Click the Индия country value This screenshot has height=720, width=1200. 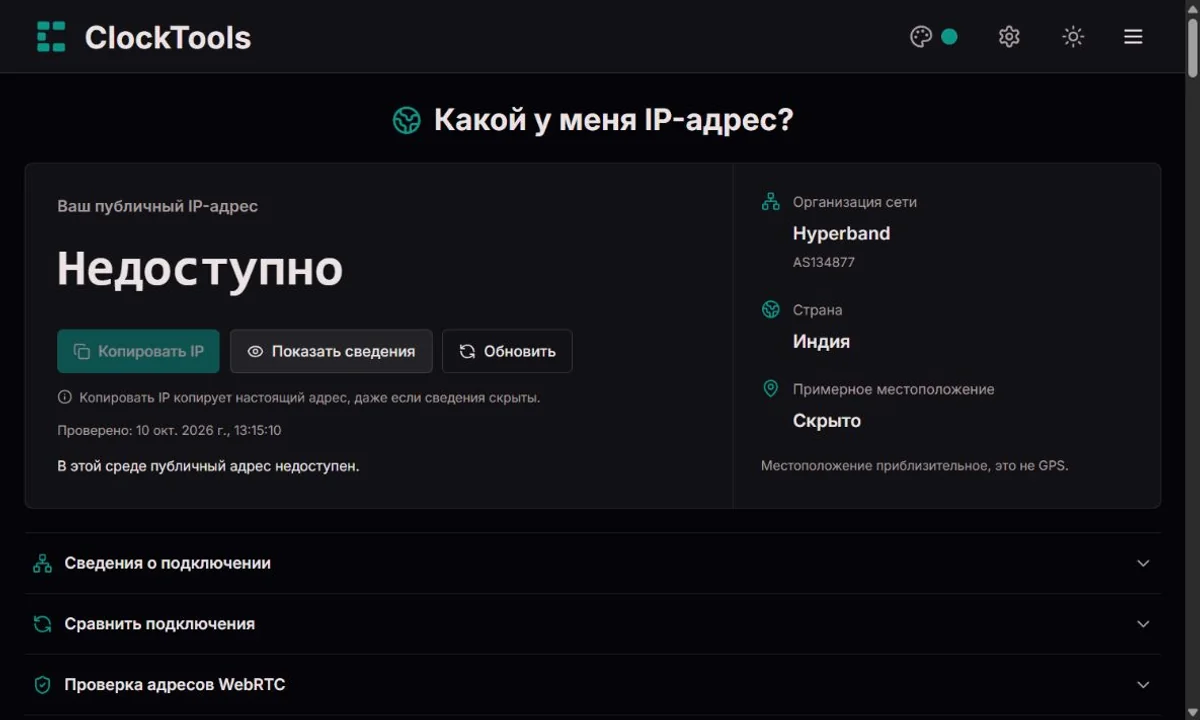[x=821, y=341]
